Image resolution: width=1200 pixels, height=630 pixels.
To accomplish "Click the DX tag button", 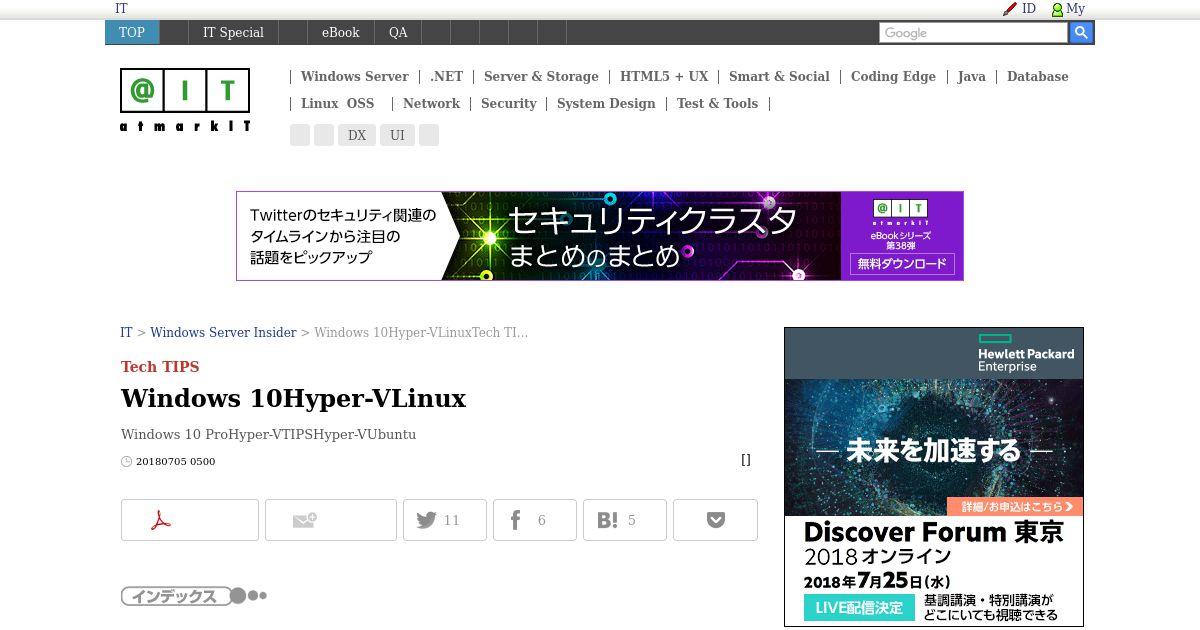I will pos(357,135).
